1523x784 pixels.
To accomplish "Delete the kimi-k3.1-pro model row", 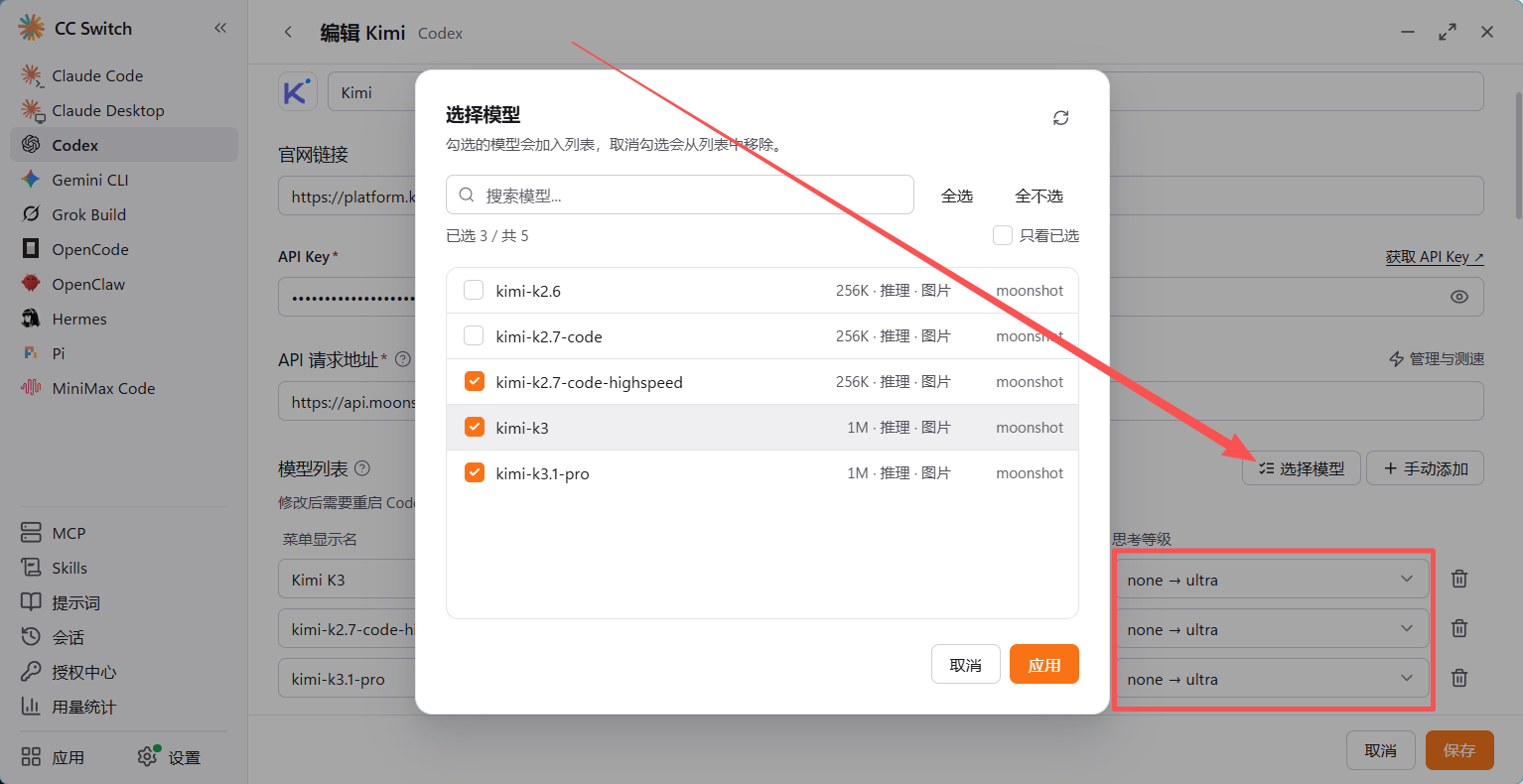I will pos(1459,678).
